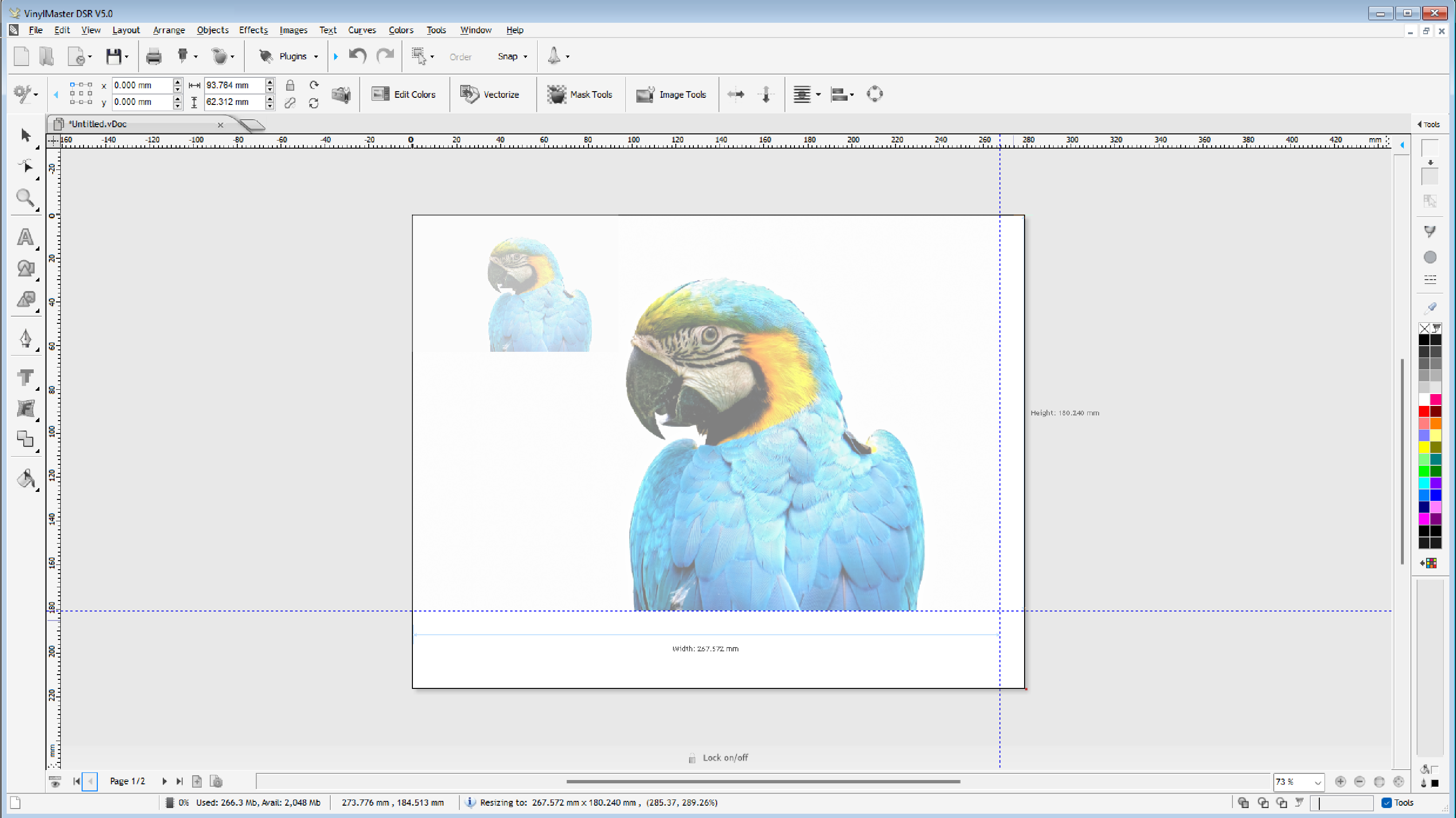The image size is (1456, 818).
Task: Open the Effects menu
Action: point(253,30)
